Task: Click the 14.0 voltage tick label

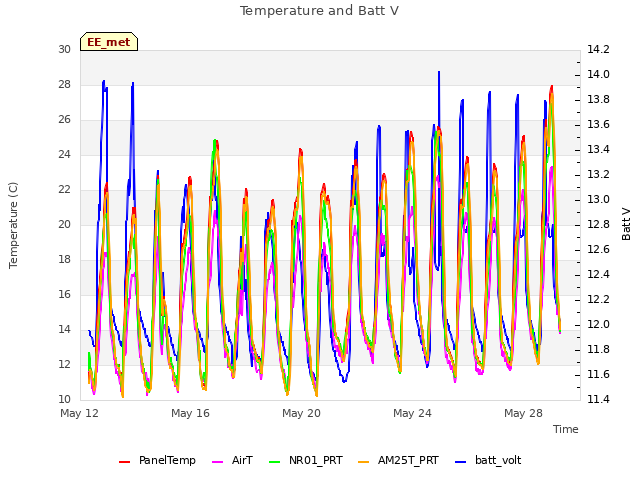Action: (598, 74)
